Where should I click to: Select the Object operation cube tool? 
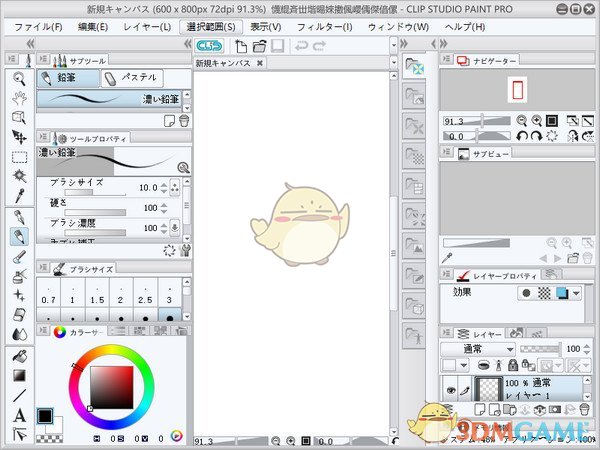[19, 118]
